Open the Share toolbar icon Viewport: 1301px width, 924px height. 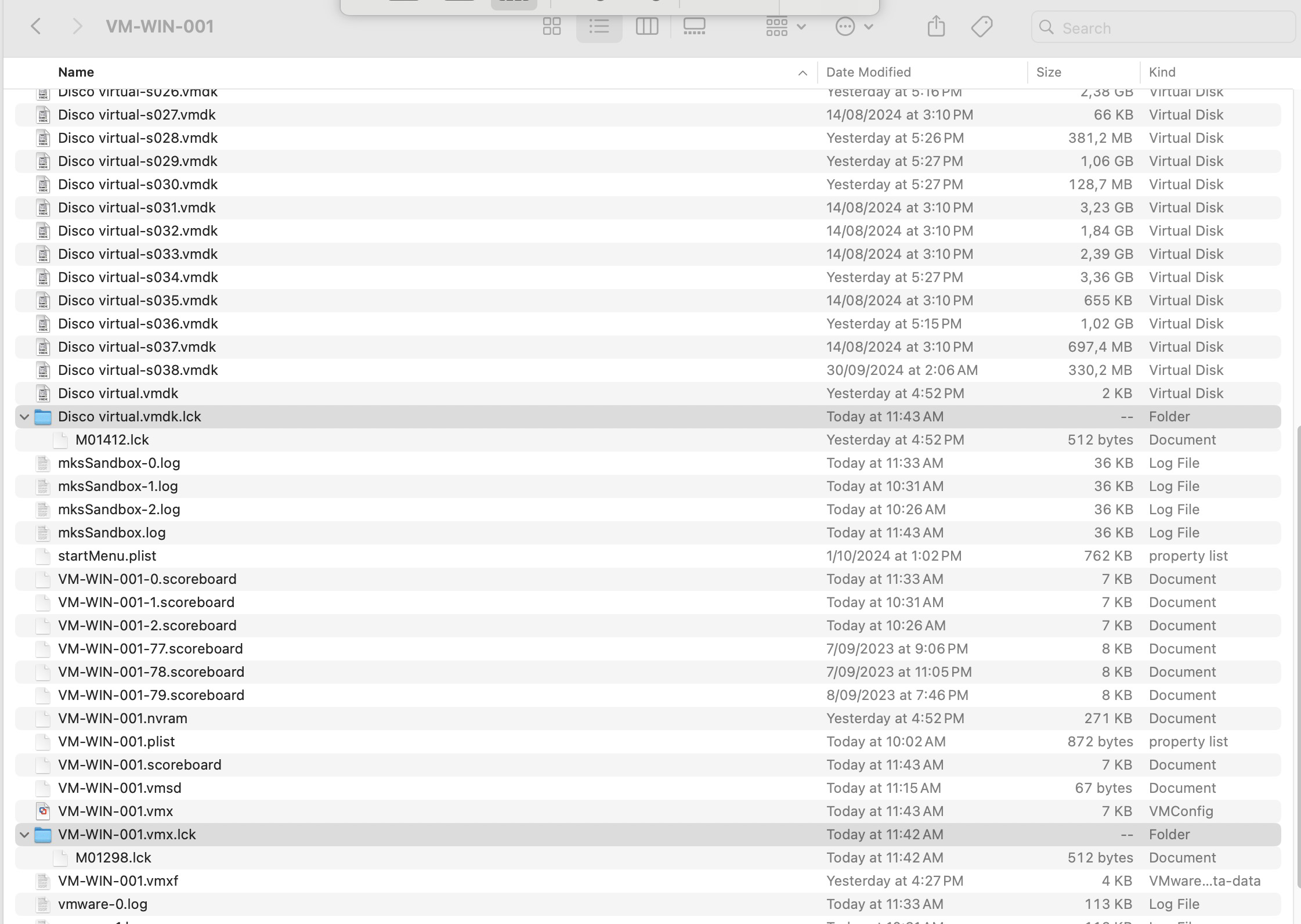click(x=936, y=27)
